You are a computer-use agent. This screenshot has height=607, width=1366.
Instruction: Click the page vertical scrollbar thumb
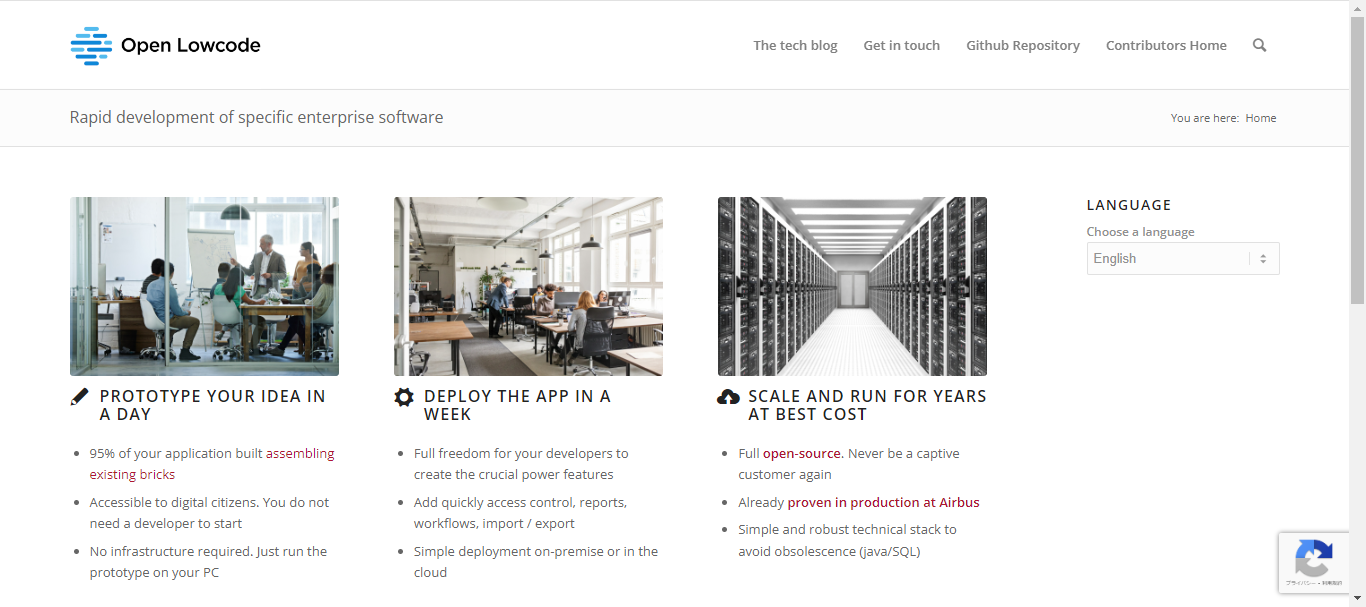1357,160
